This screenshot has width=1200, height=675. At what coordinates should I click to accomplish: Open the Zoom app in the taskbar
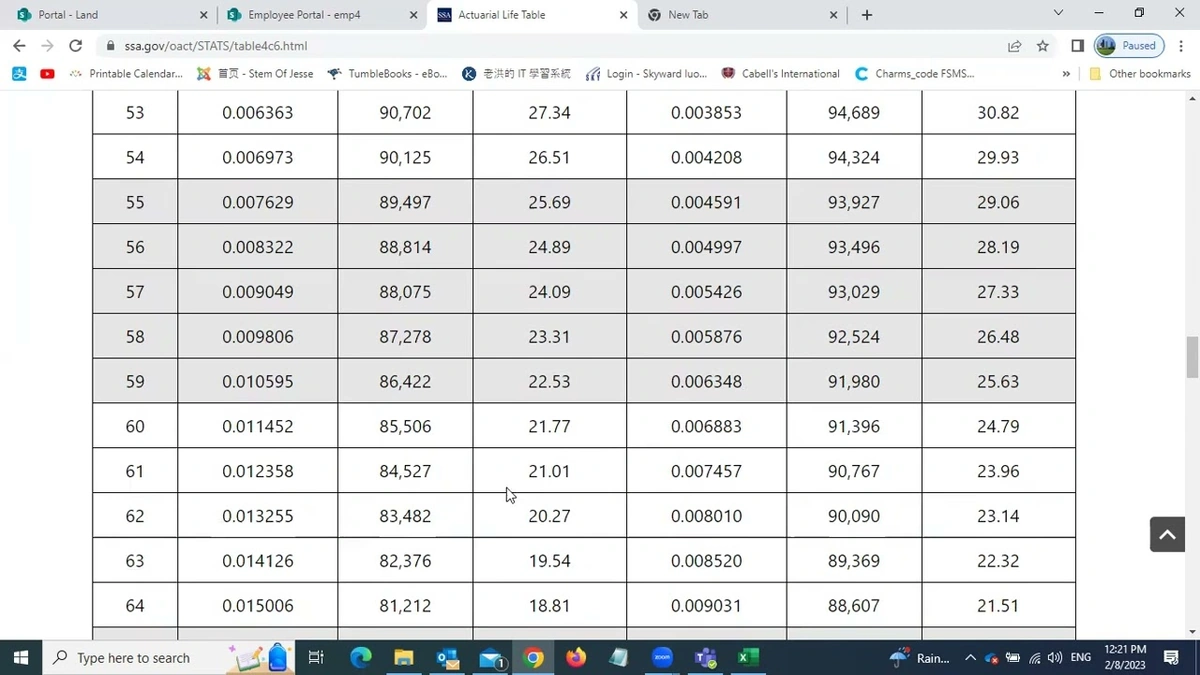point(662,657)
